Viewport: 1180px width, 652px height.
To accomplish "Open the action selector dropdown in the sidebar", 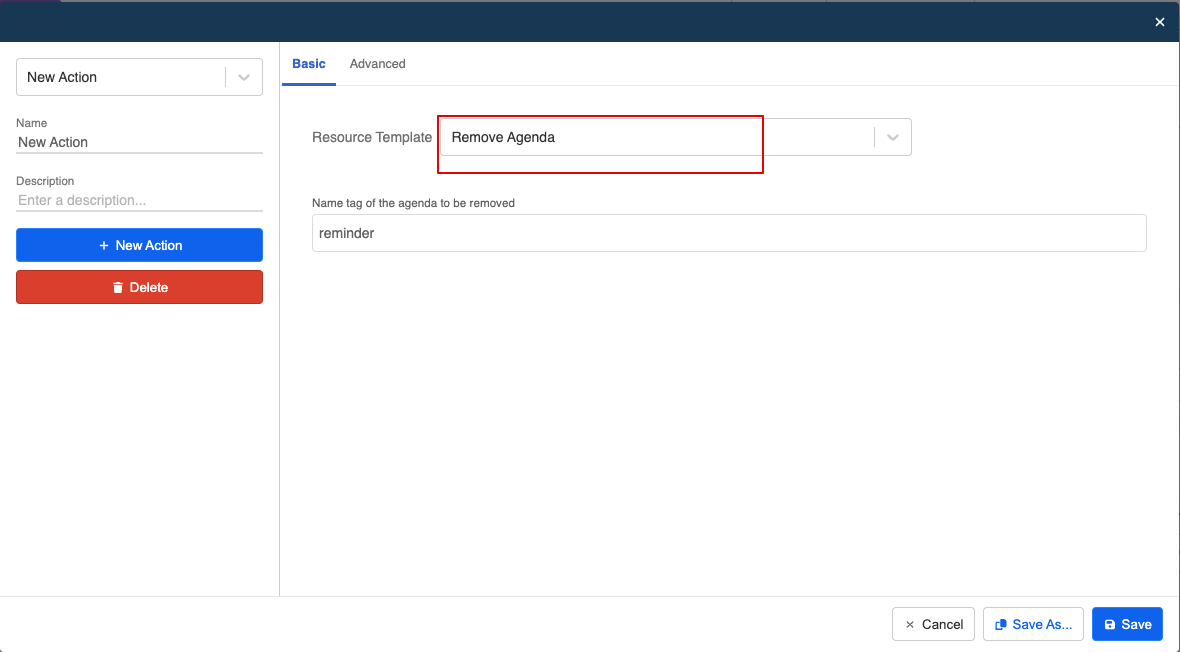I will pyautogui.click(x=243, y=76).
